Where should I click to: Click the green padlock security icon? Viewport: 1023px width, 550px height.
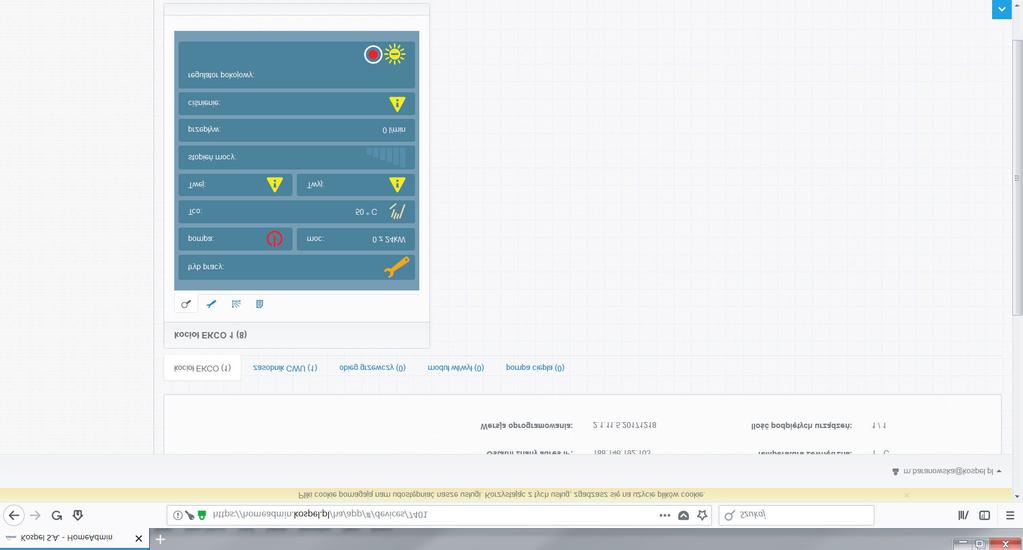[x=202, y=515]
